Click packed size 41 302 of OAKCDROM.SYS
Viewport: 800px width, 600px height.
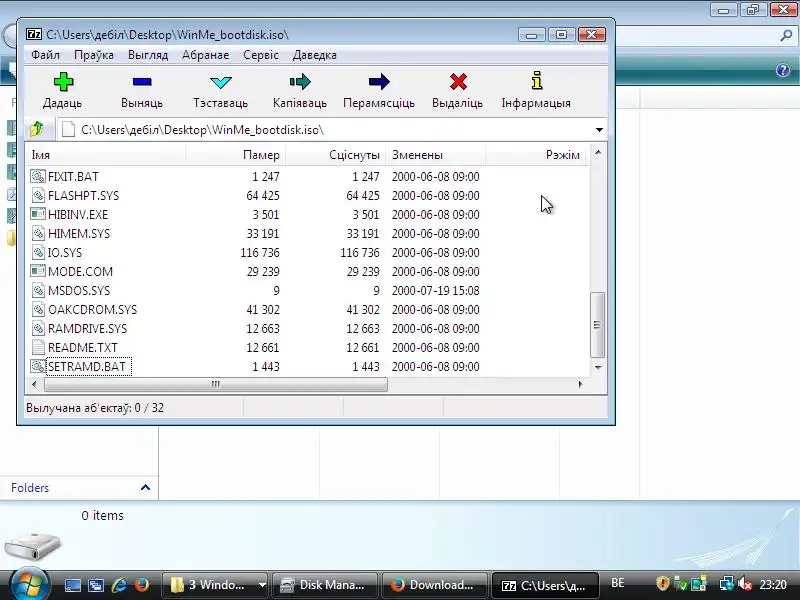[x=363, y=310]
